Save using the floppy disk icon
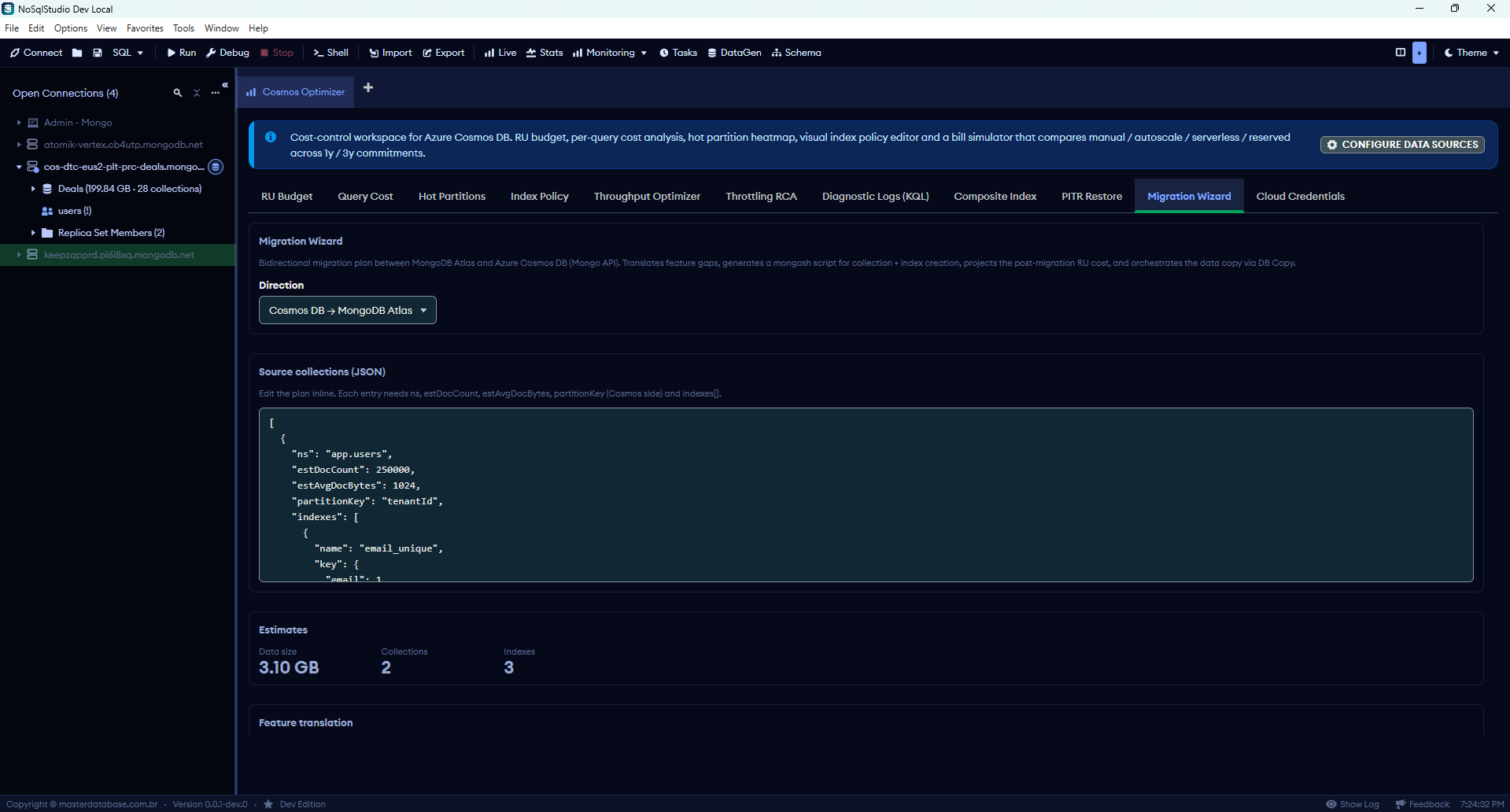Viewport: 1510px width, 812px height. click(98, 53)
